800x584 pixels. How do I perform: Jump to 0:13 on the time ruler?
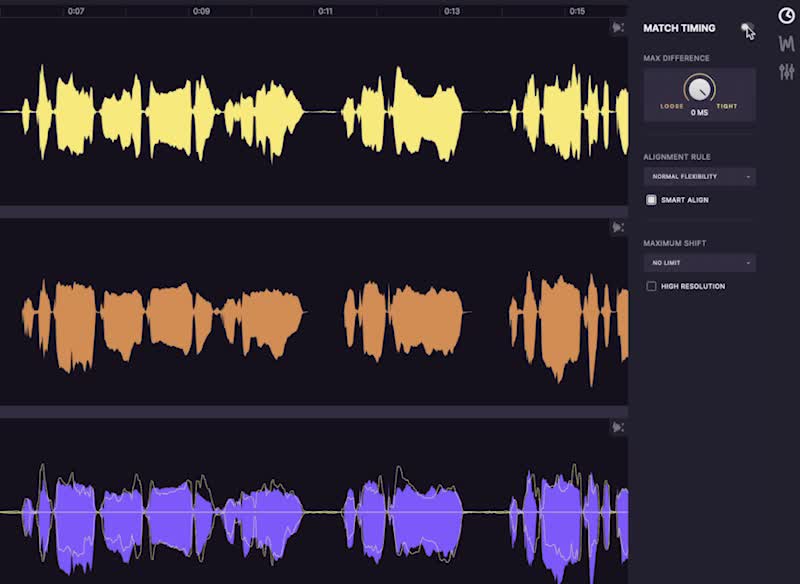point(452,11)
